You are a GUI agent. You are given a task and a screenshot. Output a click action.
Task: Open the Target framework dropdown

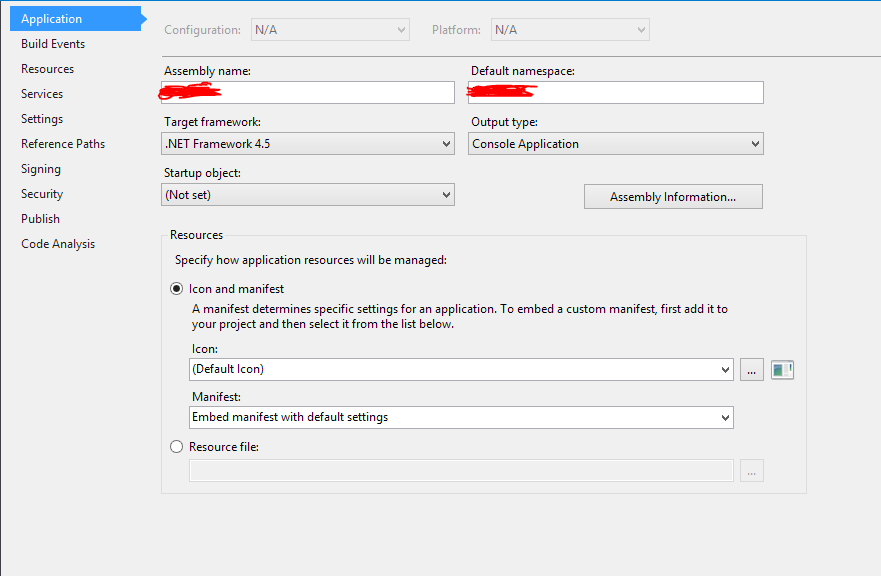coord(309,144)
